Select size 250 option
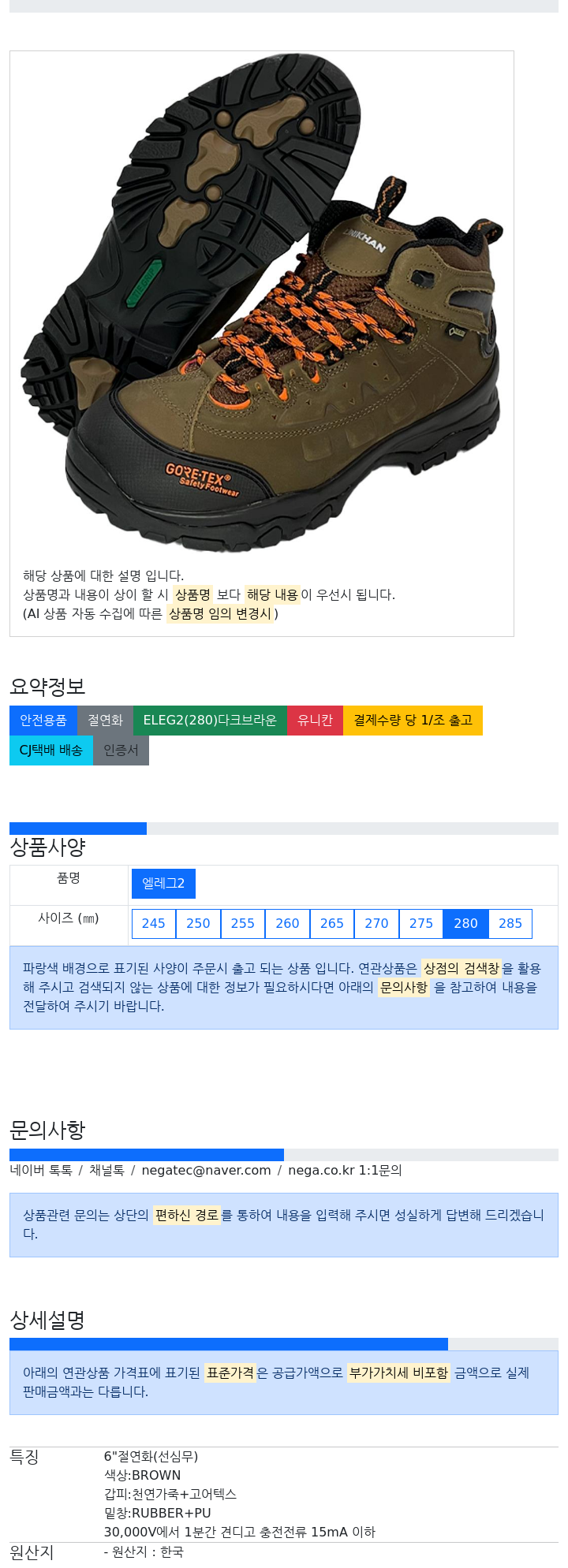Image resolution: width=568 pixels, height=1568 pixels. click(198, 923)
